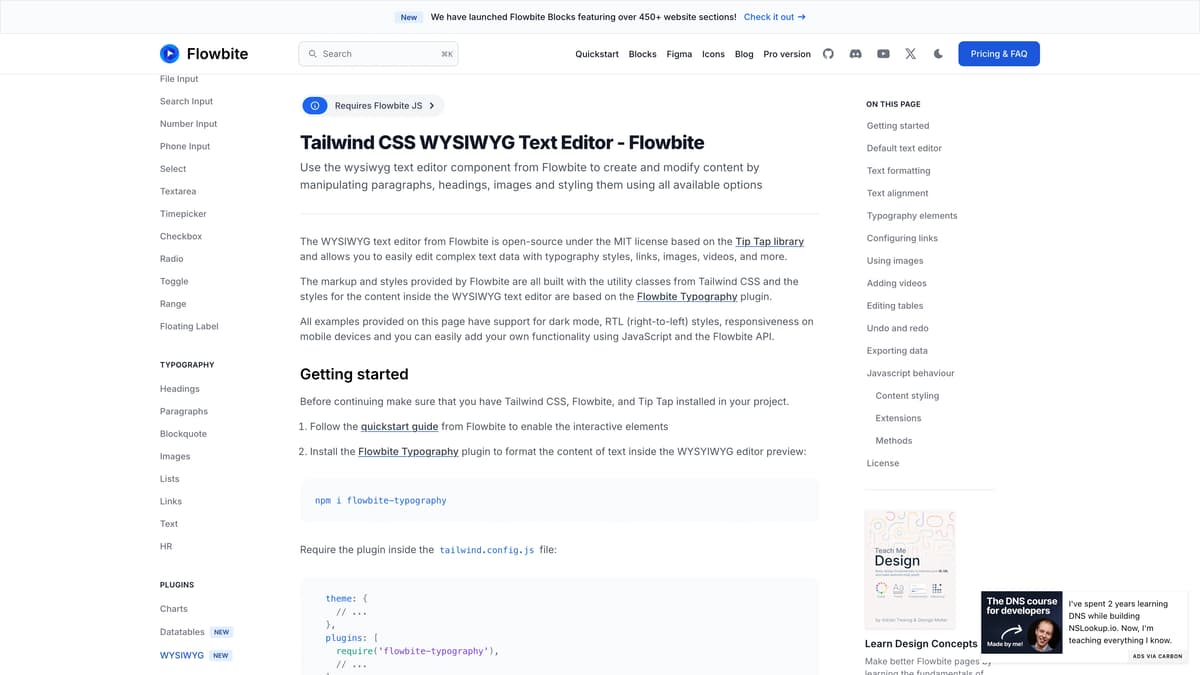The height and width of the screenshot is (675, 1200).
Task: Open the GitHub icon link
Action: (828, 54)
